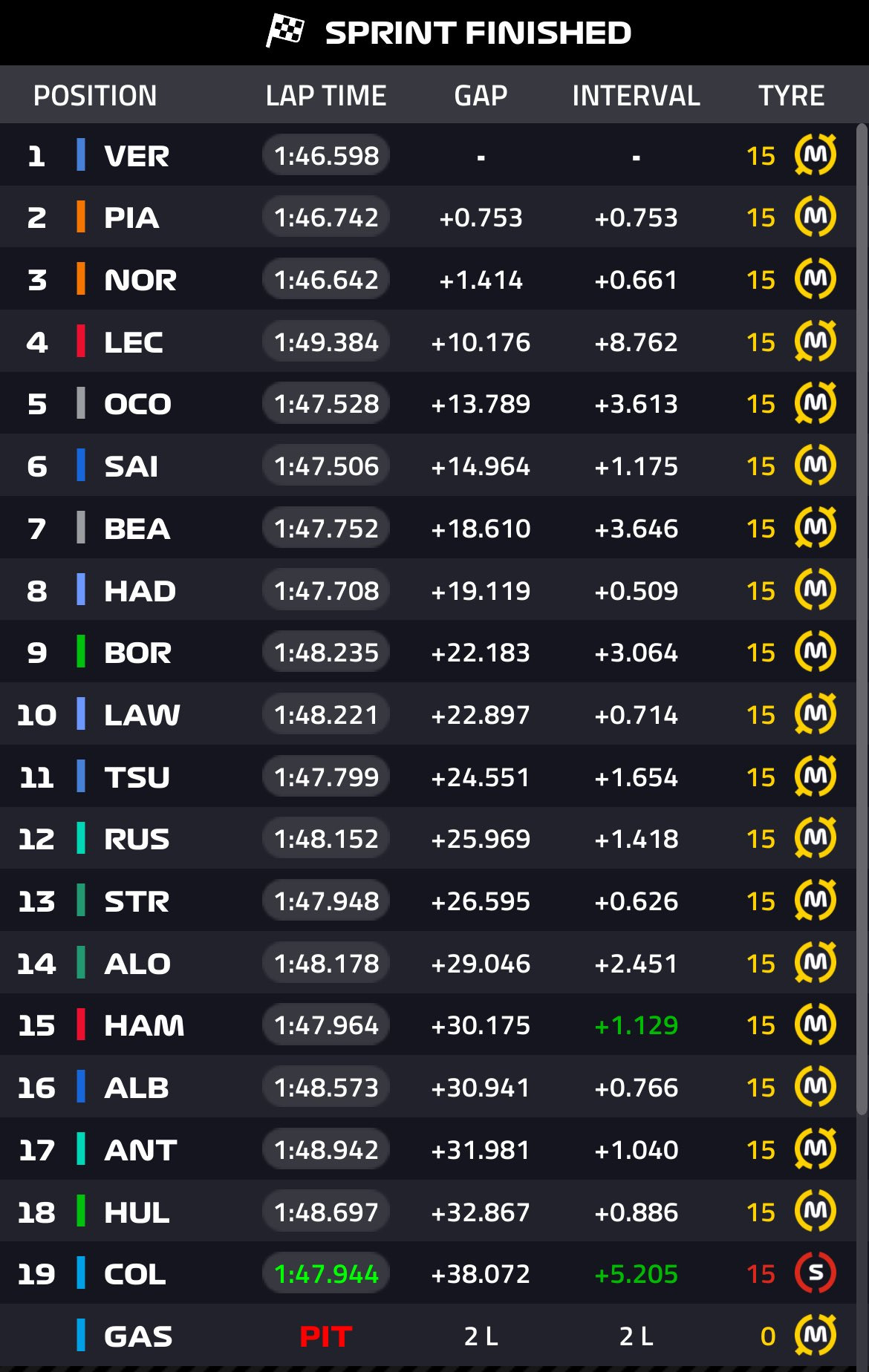Click the red PIT status for GAS
The width and height of the screenshot is (869, 1372).
(325, 1336)
